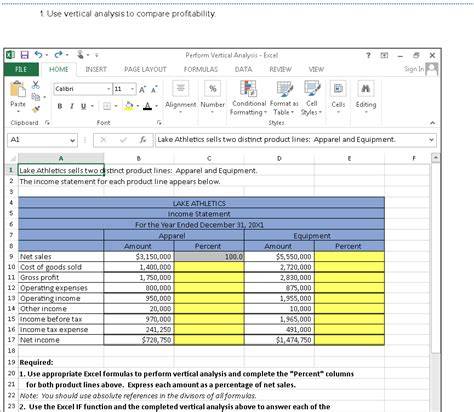Select the Apparel Net sales percent cell 100.0
This screenshot has height=412, width=474.
tap(209, 256)
